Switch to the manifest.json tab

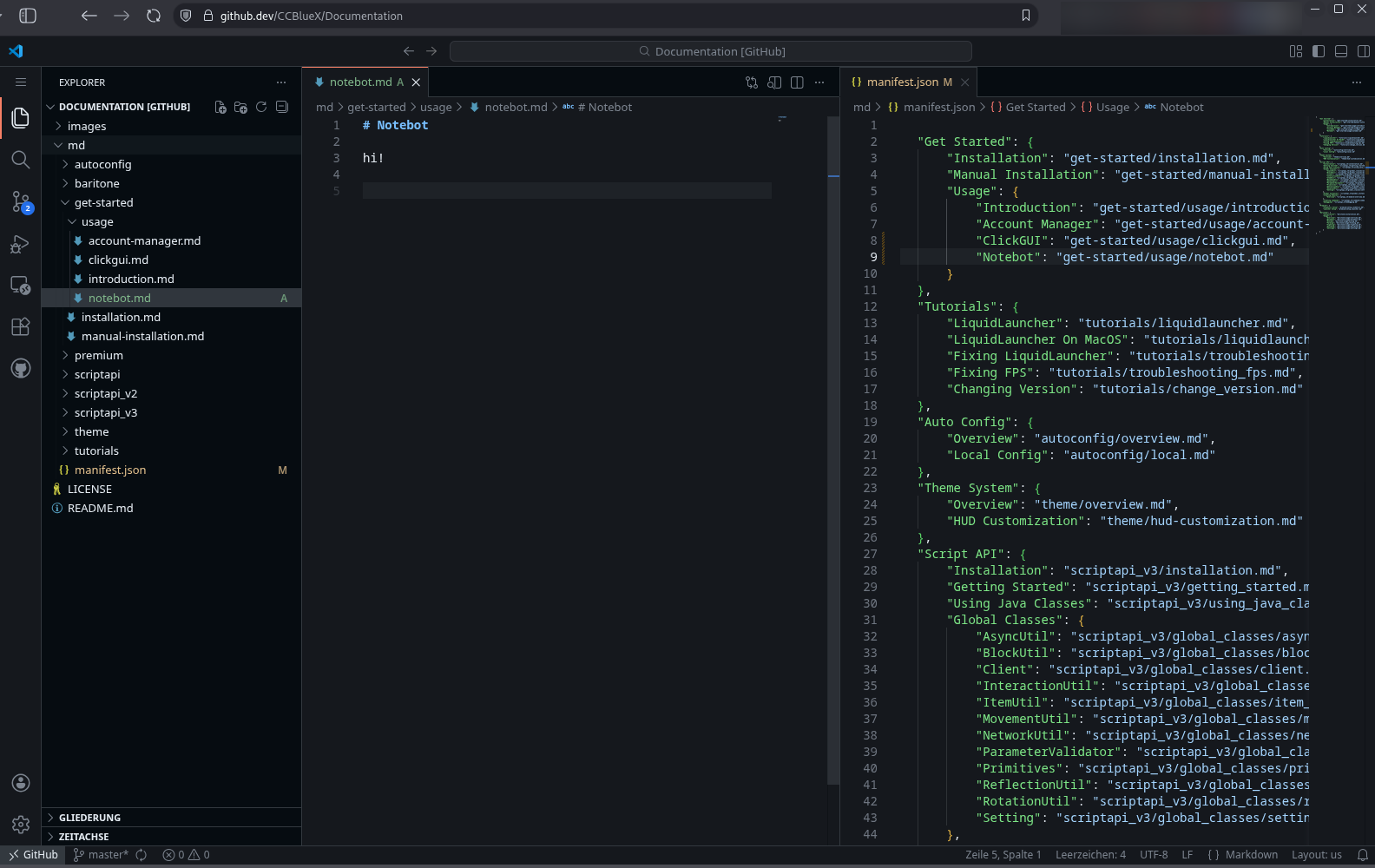(902, 82)
